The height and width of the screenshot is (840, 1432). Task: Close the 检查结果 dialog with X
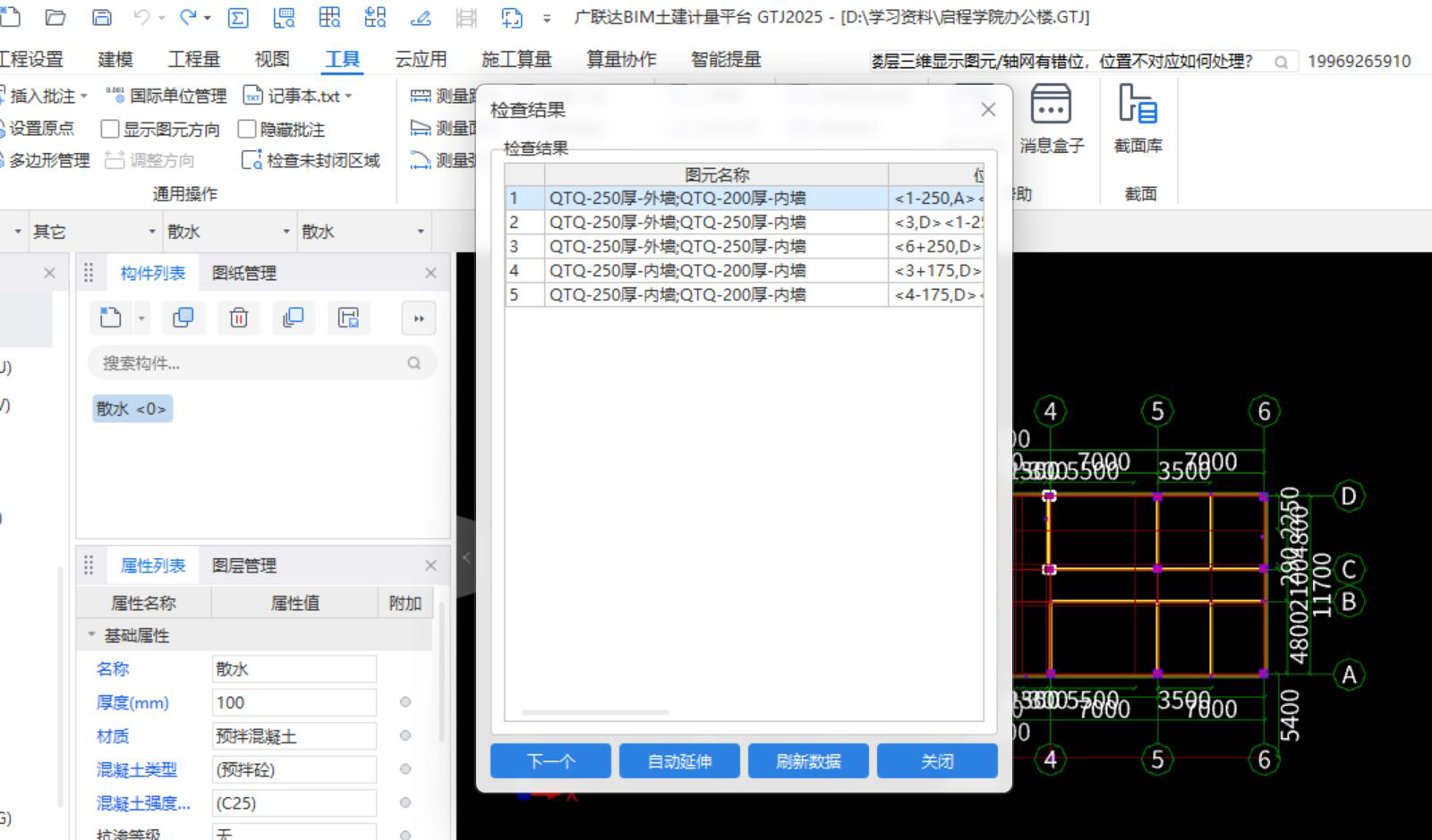coord(988,109)
